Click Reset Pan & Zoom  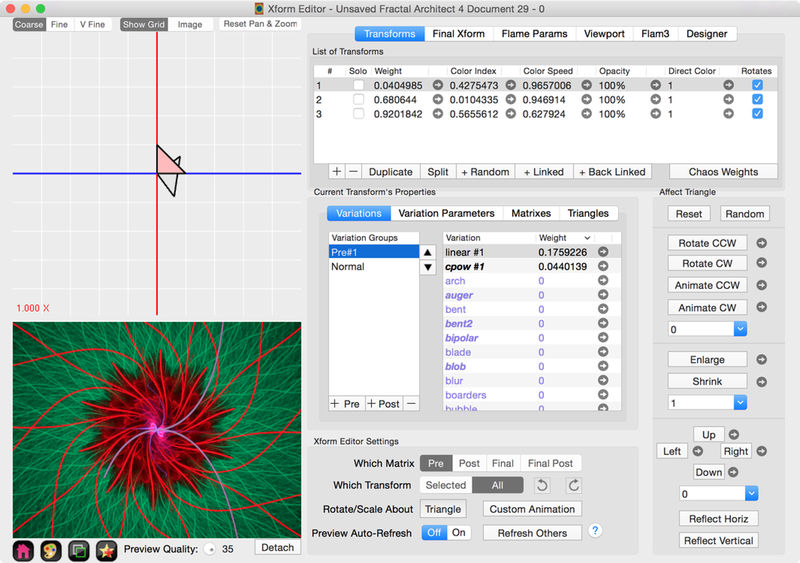point(260,24)
